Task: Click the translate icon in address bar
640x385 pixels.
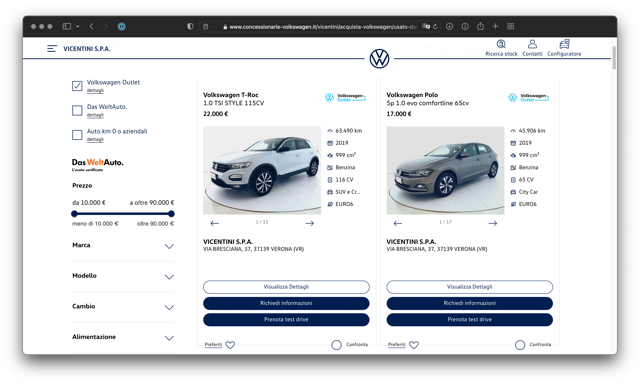Action: click(426, 27)
